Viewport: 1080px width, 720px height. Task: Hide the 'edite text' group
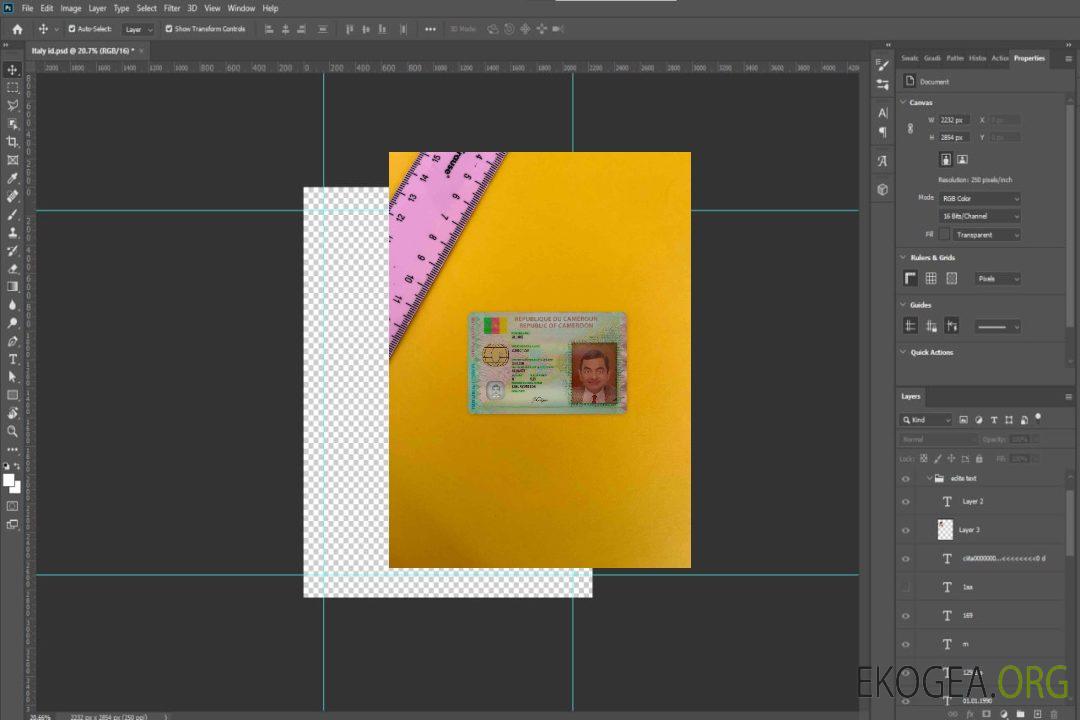[x=906, y=479]
